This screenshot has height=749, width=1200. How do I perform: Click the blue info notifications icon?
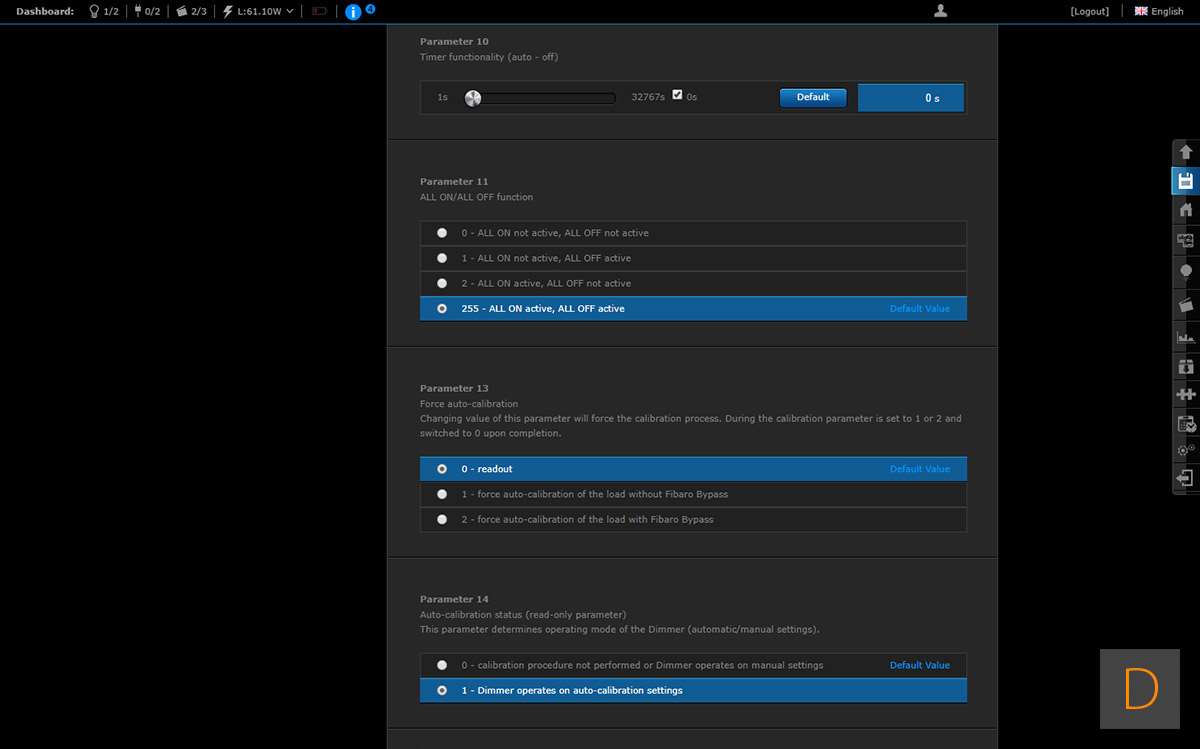tap(353, 12)
